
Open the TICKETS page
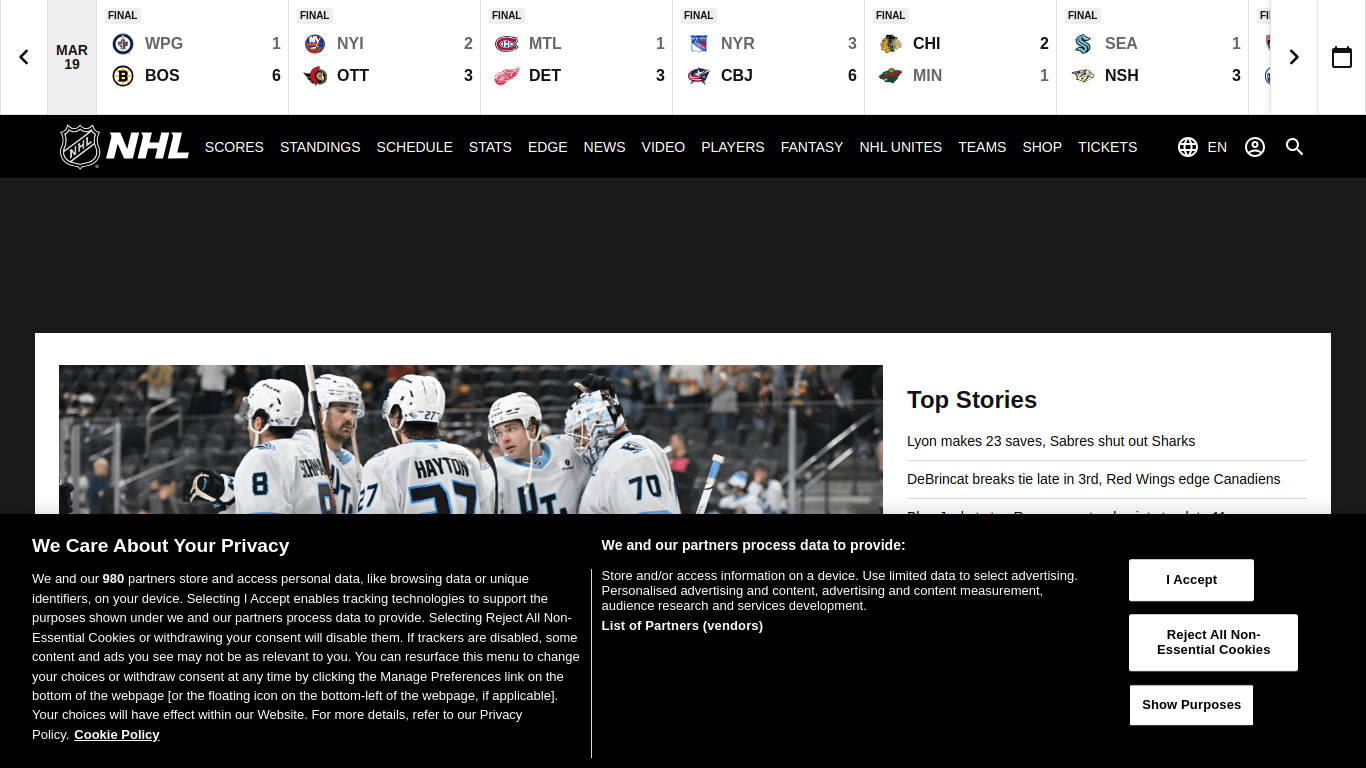pos(1107,147)
